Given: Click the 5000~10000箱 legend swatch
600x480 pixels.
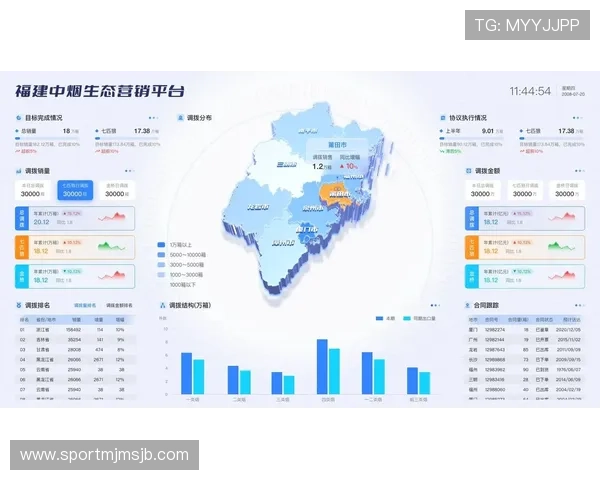Looking at the screenshot, I should pyautogui.click(x=161, y=255).
